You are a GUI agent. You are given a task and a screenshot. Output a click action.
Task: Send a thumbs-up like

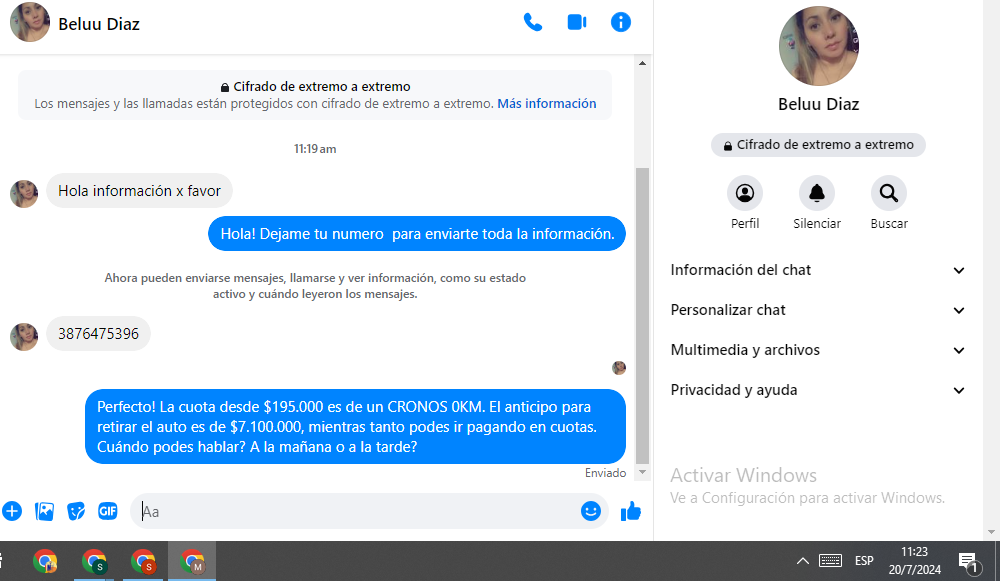point(630,511)
